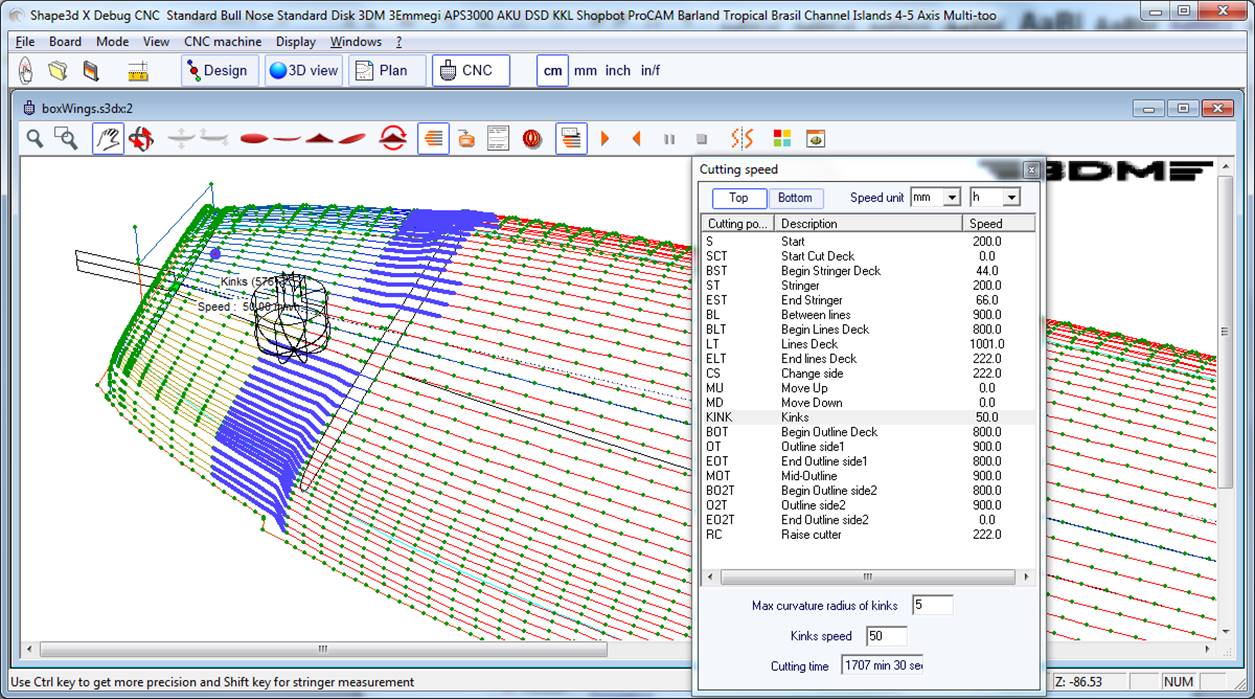Click the open folder icon

pyautogui.click(x=58, y=71)
